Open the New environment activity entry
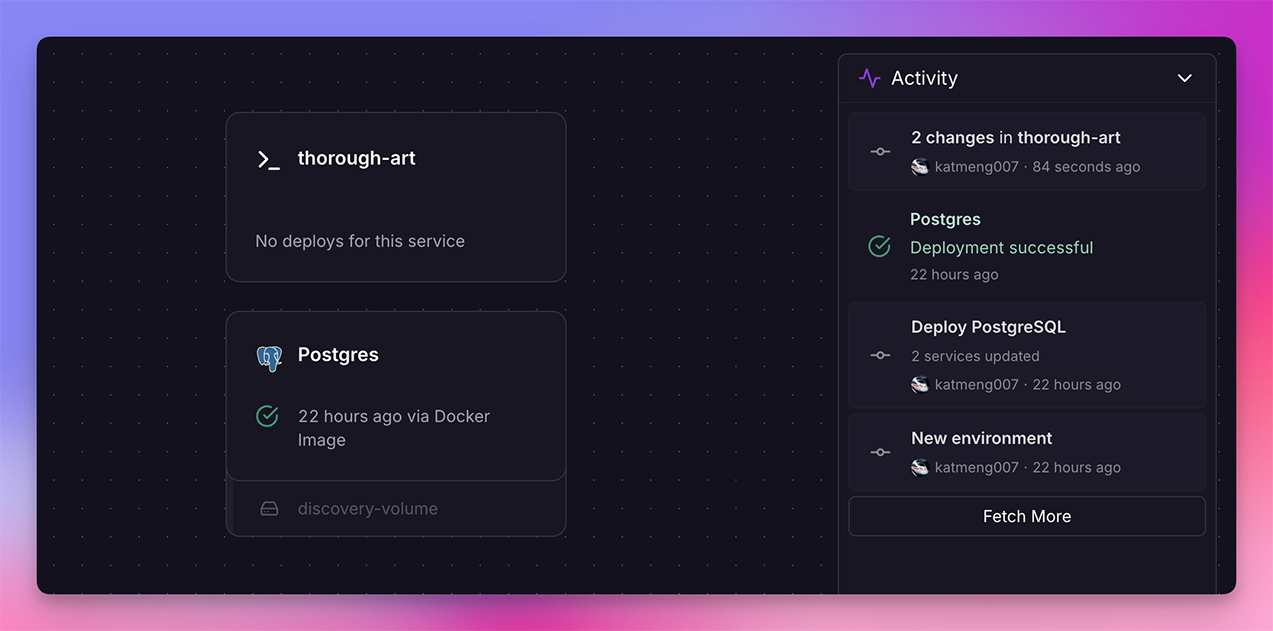The image size is (1273, 631). [x=1027, y=452]
